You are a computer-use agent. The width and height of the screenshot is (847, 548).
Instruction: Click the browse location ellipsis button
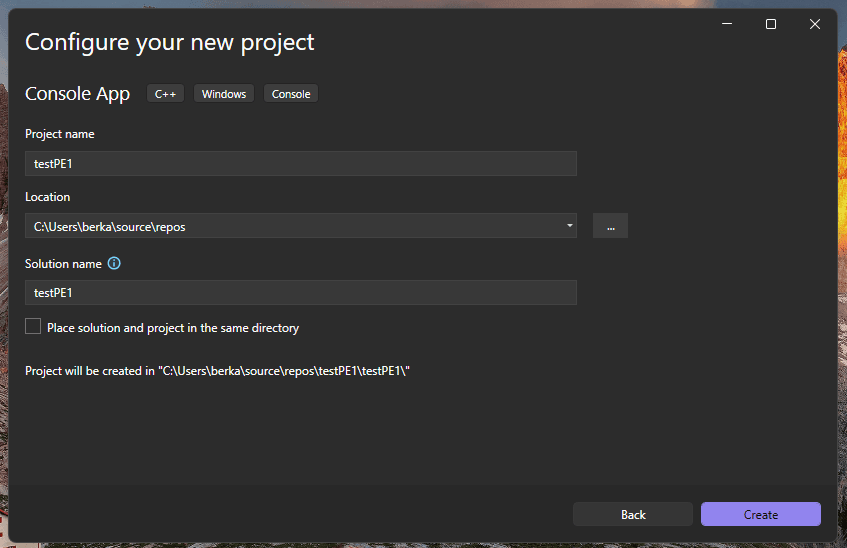point(610,226)
